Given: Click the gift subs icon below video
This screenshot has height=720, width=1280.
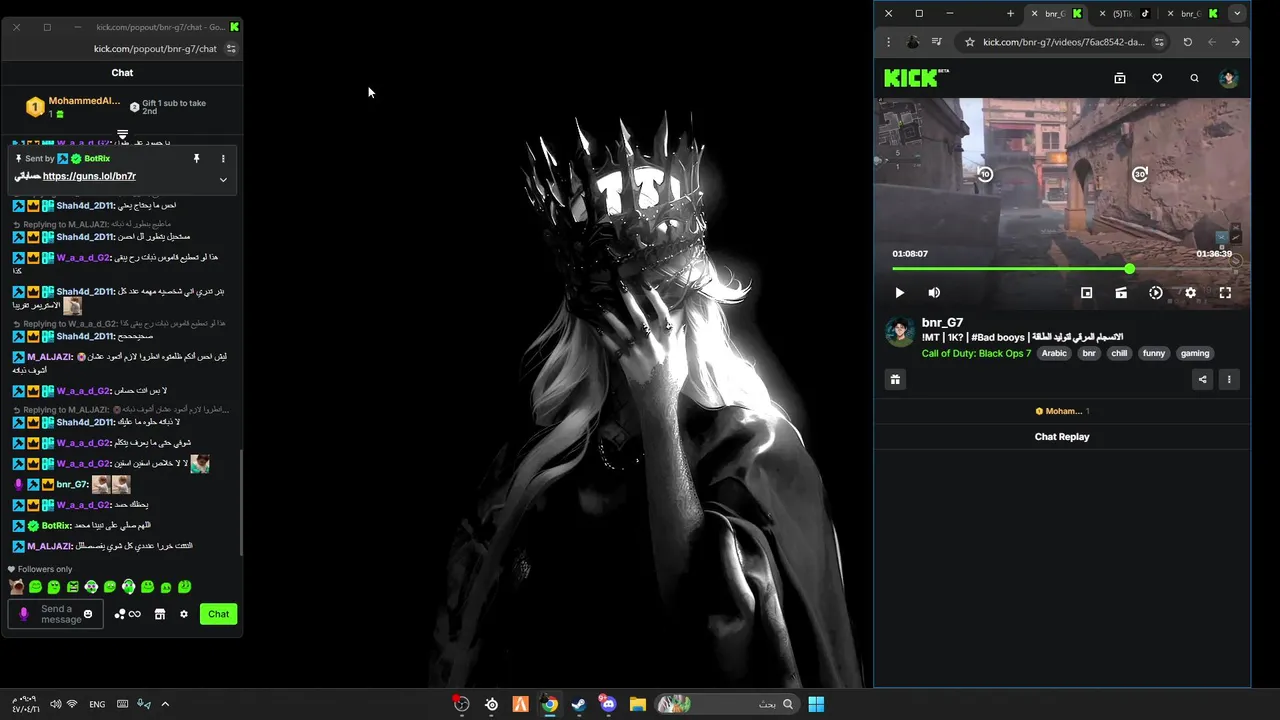Looking at the screenshot, I should tap(895, 379).
